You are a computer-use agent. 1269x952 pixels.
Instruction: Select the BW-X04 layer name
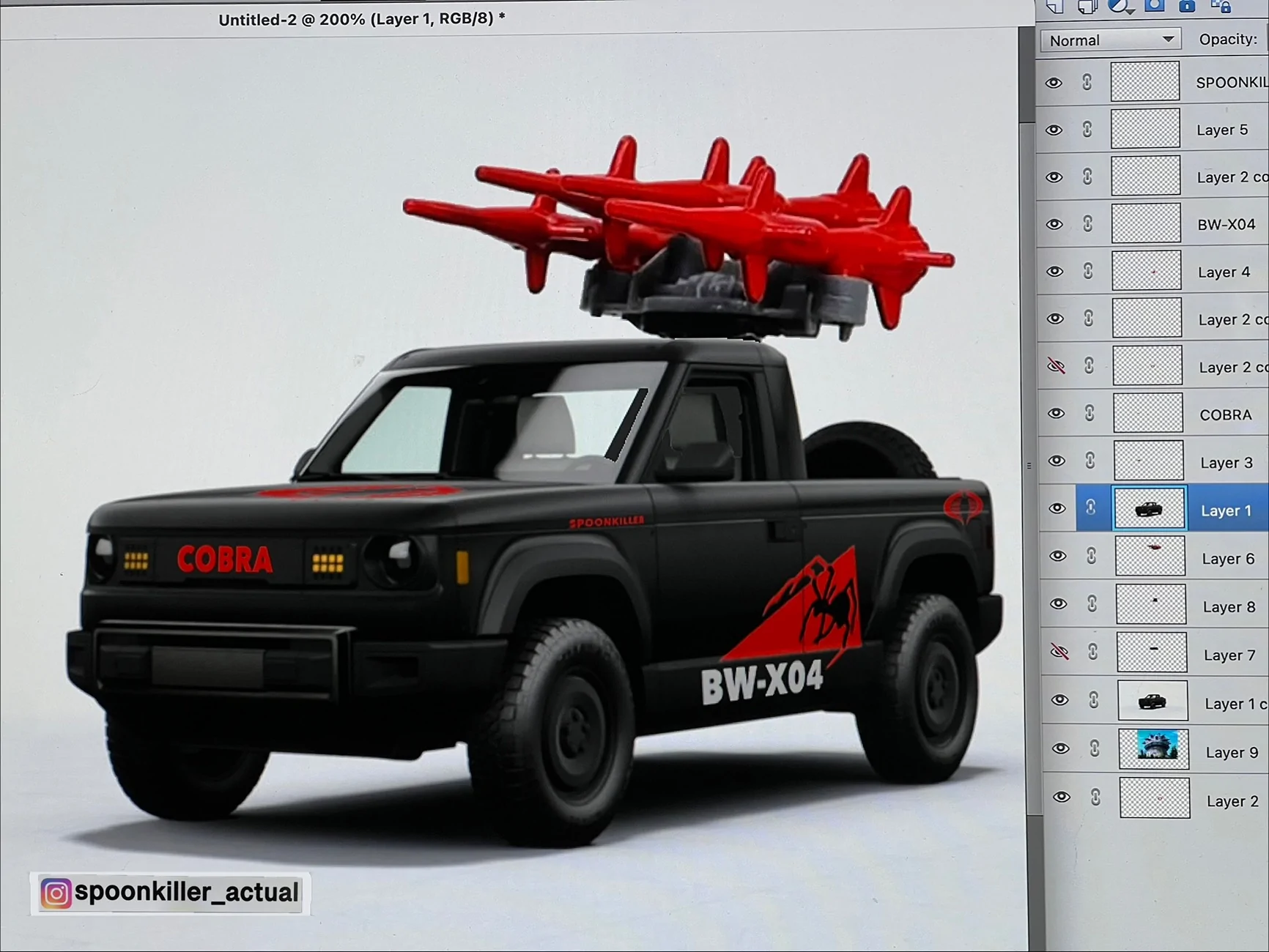pyautogui.click(x=1227, y=224)
